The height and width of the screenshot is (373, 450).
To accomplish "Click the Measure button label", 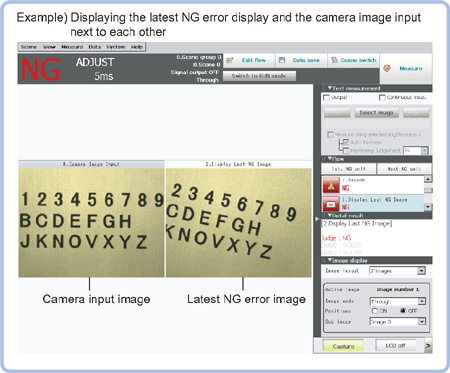I will tap(411, 68).
